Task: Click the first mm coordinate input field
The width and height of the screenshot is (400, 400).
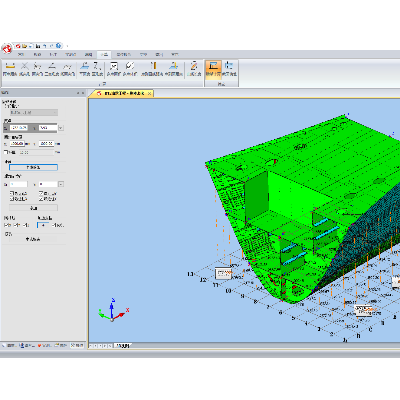Action: [17, 144]
